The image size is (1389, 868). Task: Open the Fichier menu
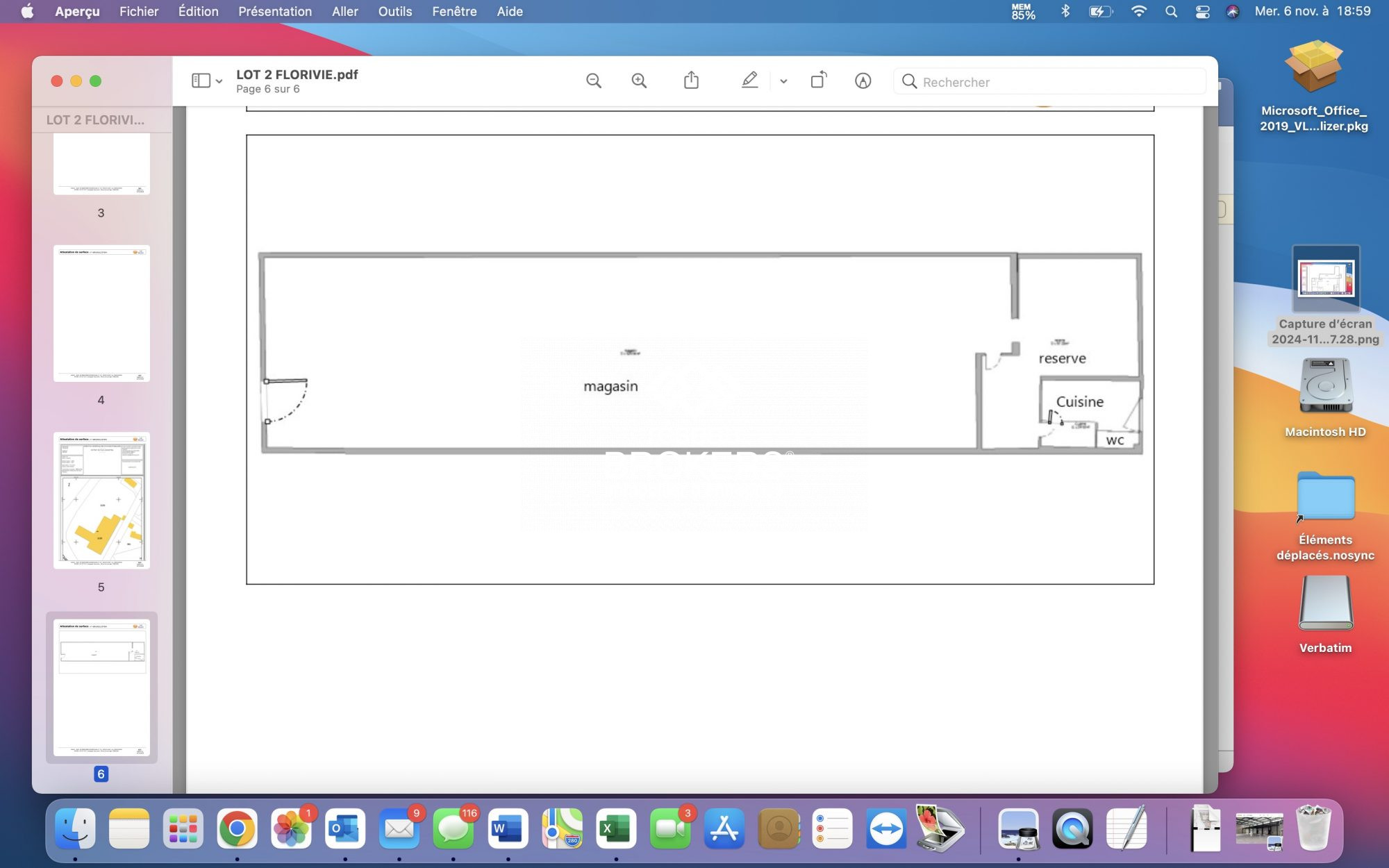click(138, 11)
